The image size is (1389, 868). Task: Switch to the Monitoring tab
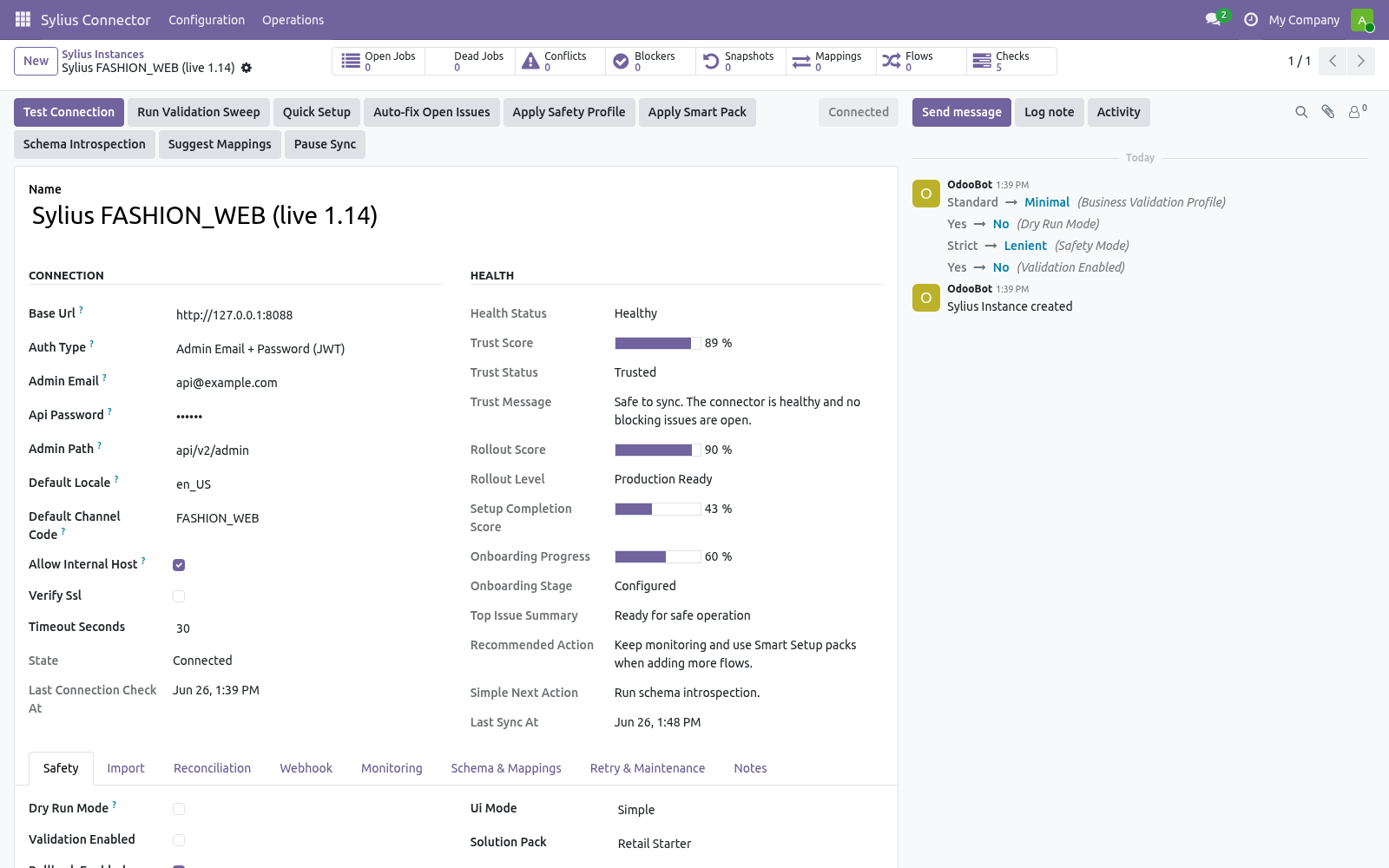[x=392, y=768]
